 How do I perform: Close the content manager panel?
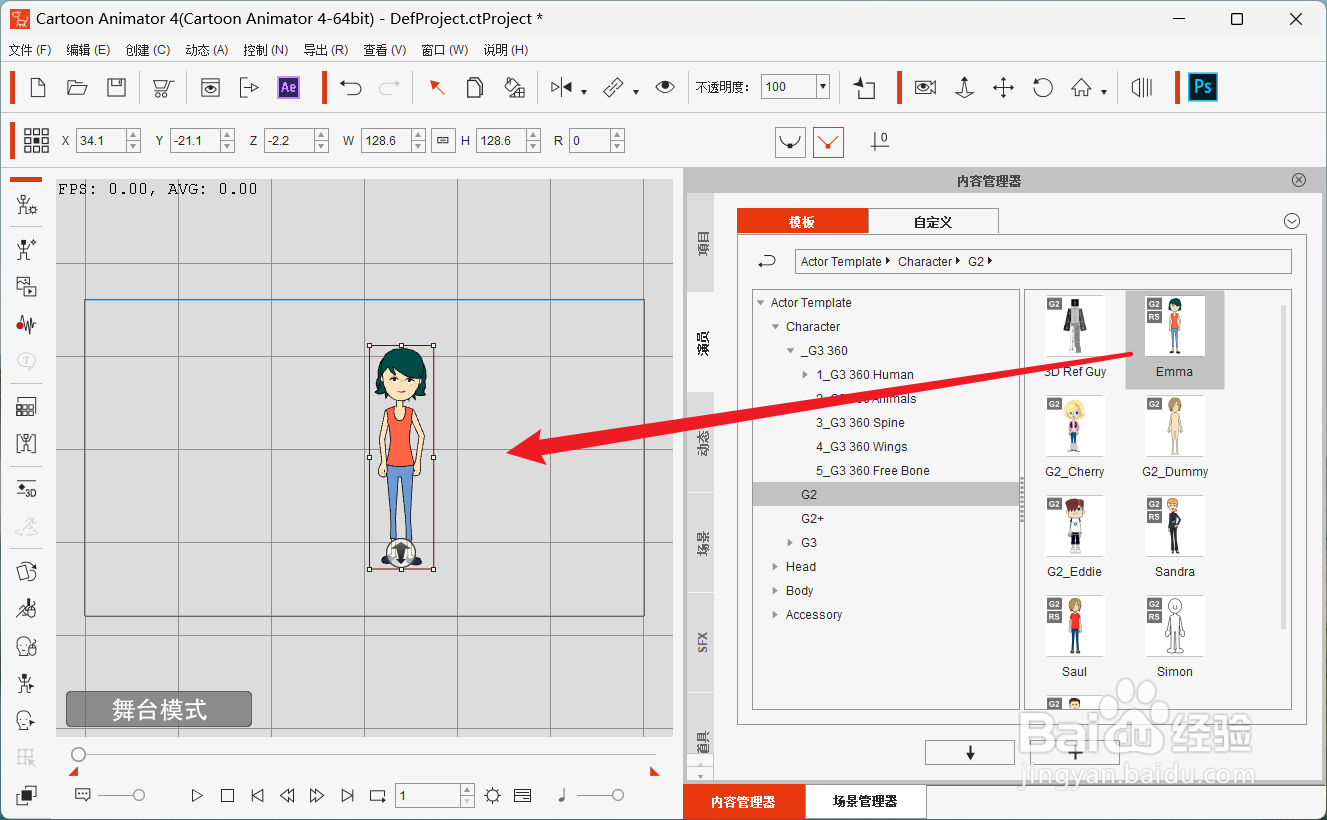pos(1299,180)
